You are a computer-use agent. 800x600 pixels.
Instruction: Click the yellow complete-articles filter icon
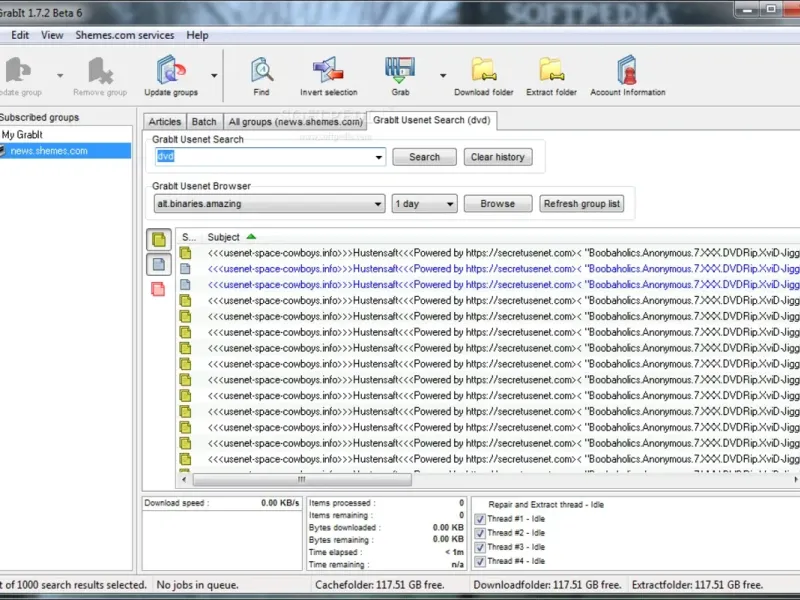pos(159,240)
